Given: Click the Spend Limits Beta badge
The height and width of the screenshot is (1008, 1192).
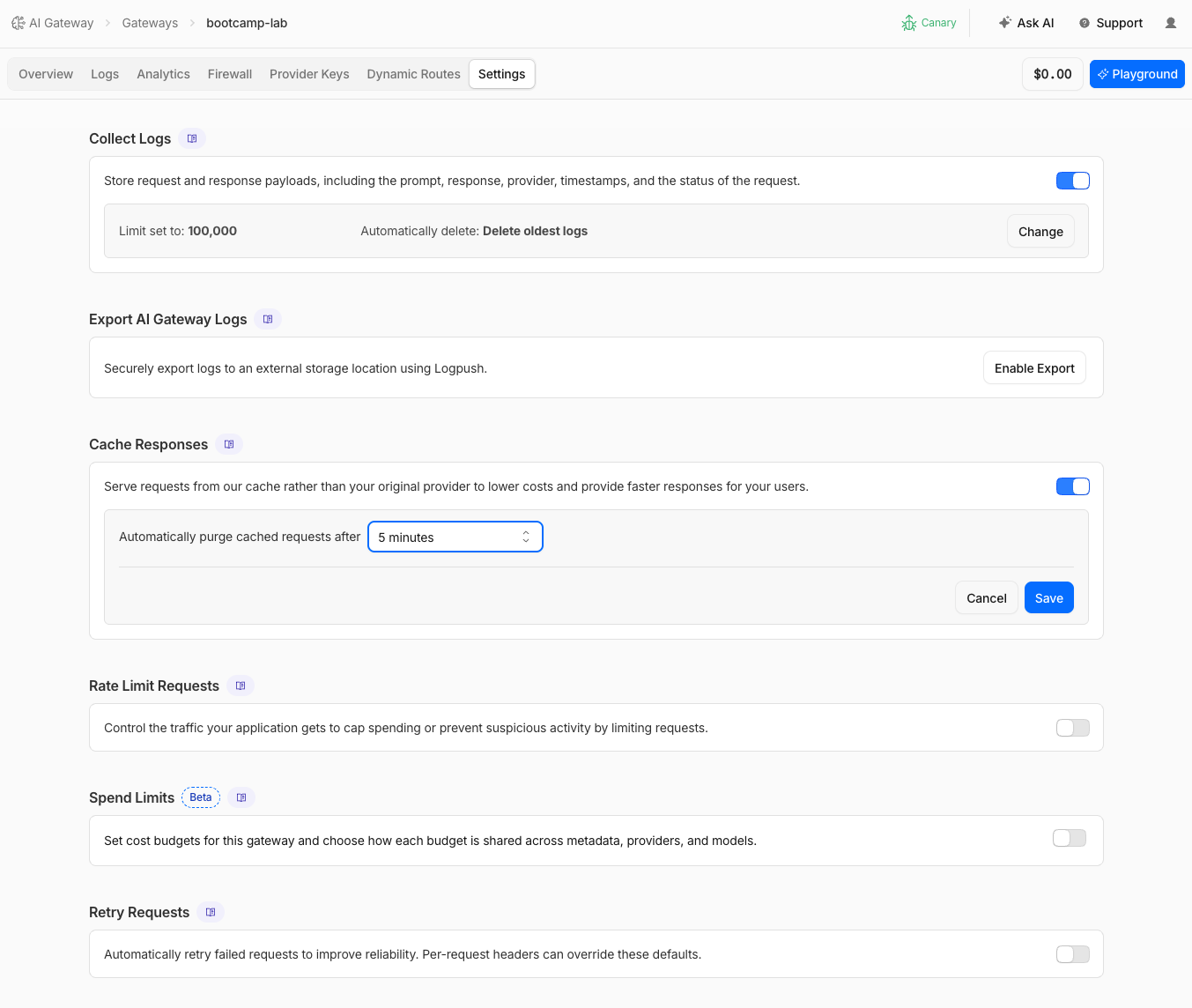Looking at the screenshot, I should coord(201,797).
